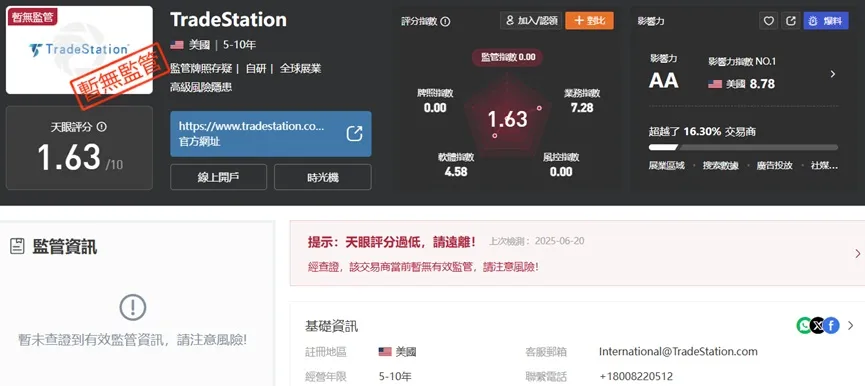This screenshot has height=386, width=865.
Task: Click the phone number +18008220512
Action: (x=636, y=377)
